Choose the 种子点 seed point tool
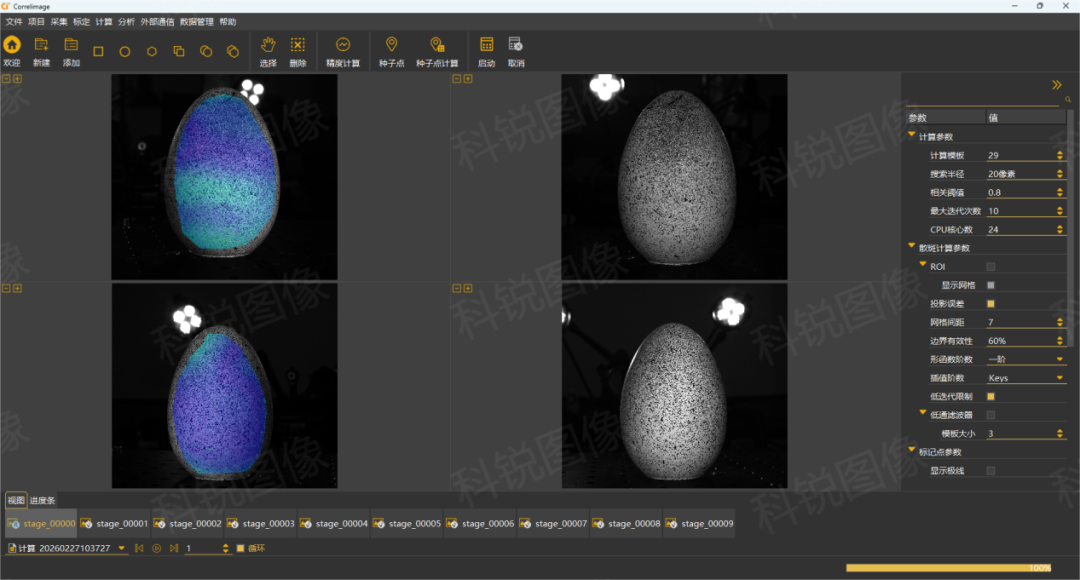The height and width of the screenshot is (580, 1080). (391, 45)
